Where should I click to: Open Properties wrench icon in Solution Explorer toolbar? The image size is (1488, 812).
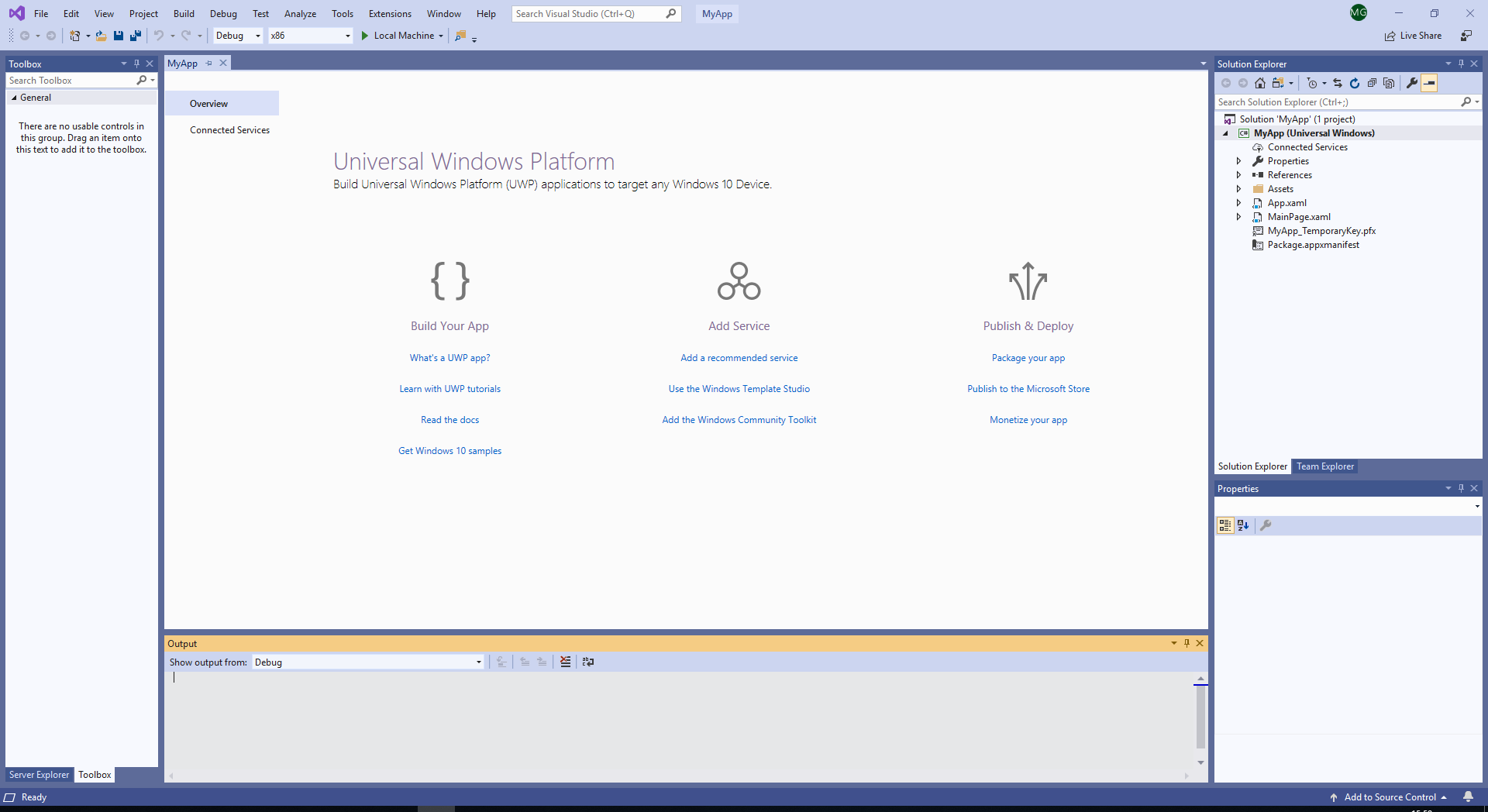[x=1412, y=83]
